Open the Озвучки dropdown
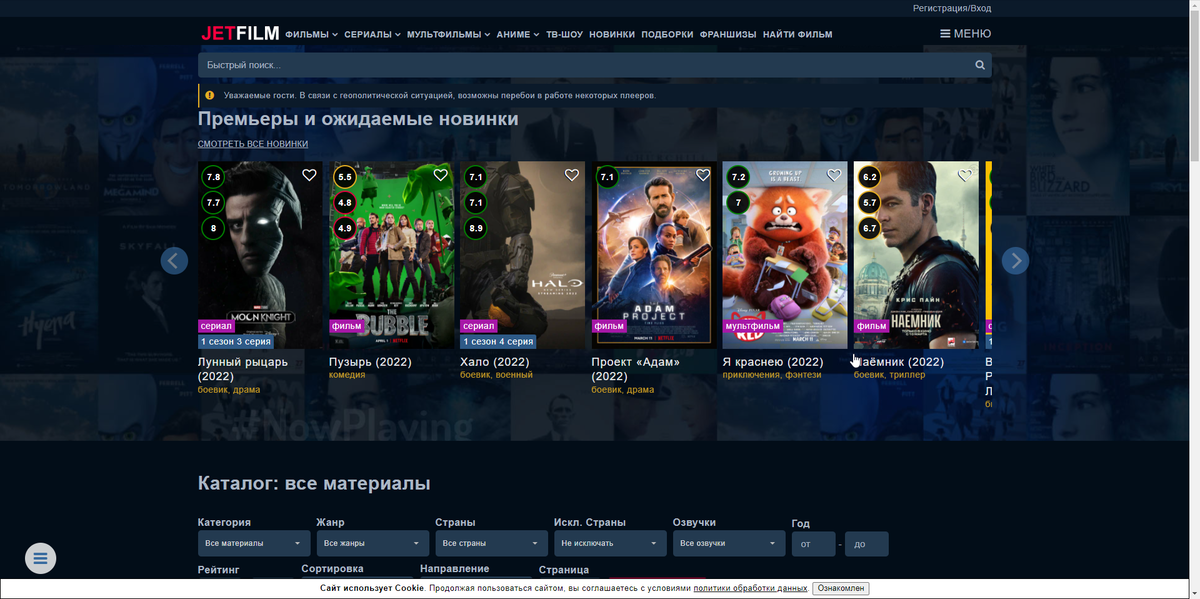 (x=729, y=543)
